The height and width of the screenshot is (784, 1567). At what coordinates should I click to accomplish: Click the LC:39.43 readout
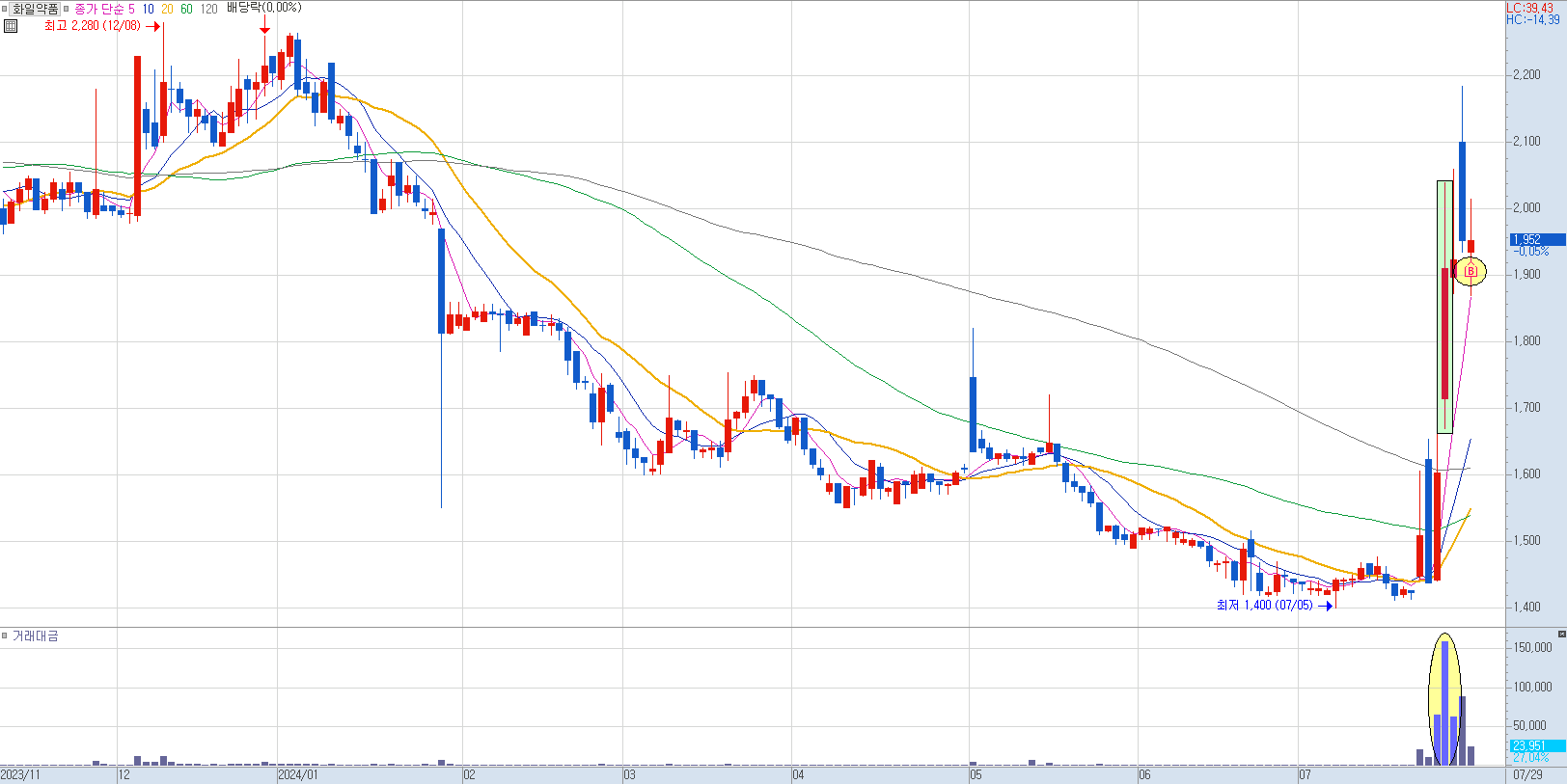click(1529, 8)
